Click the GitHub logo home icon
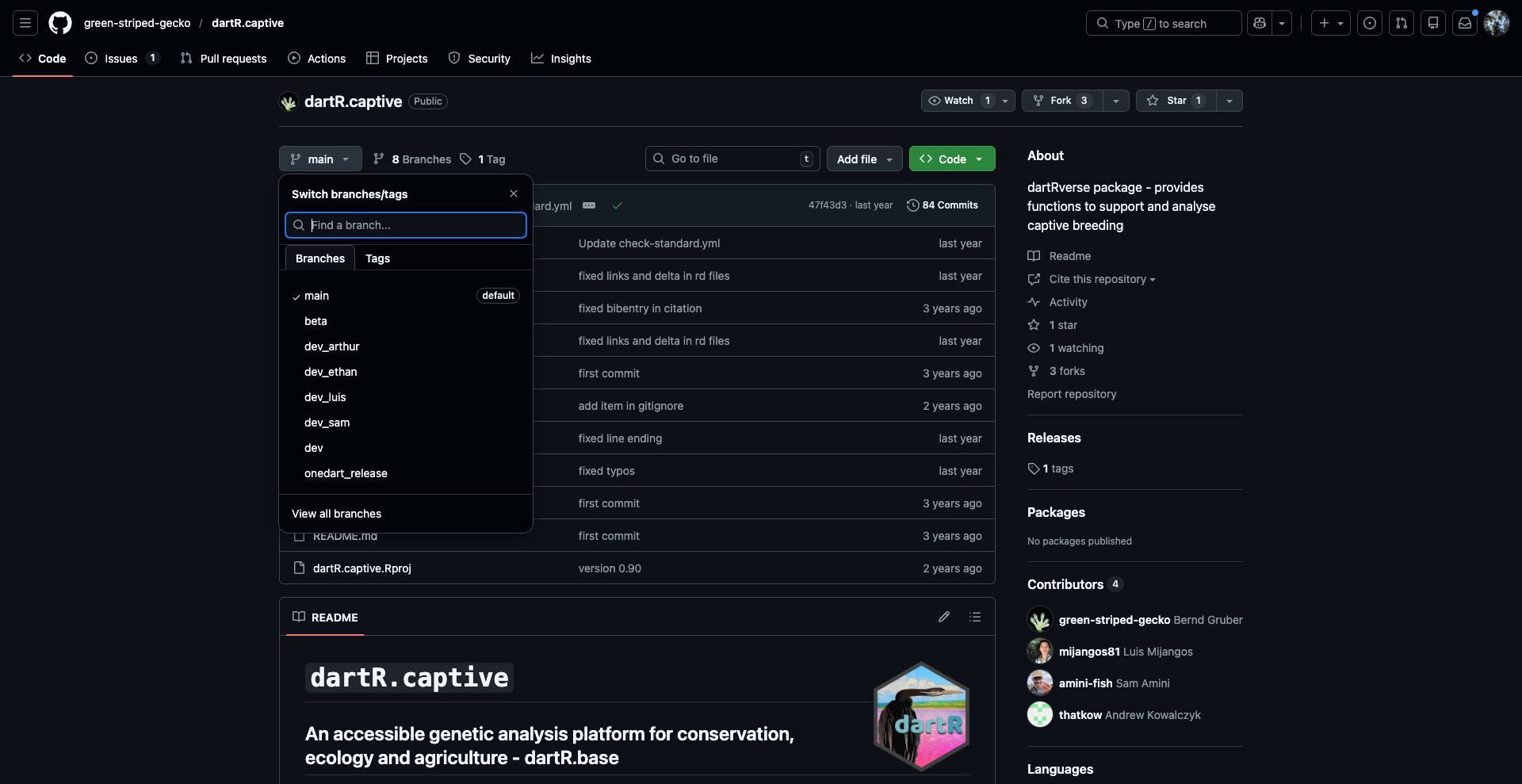This screenshot has width=1522, height=784. [60, 23]
